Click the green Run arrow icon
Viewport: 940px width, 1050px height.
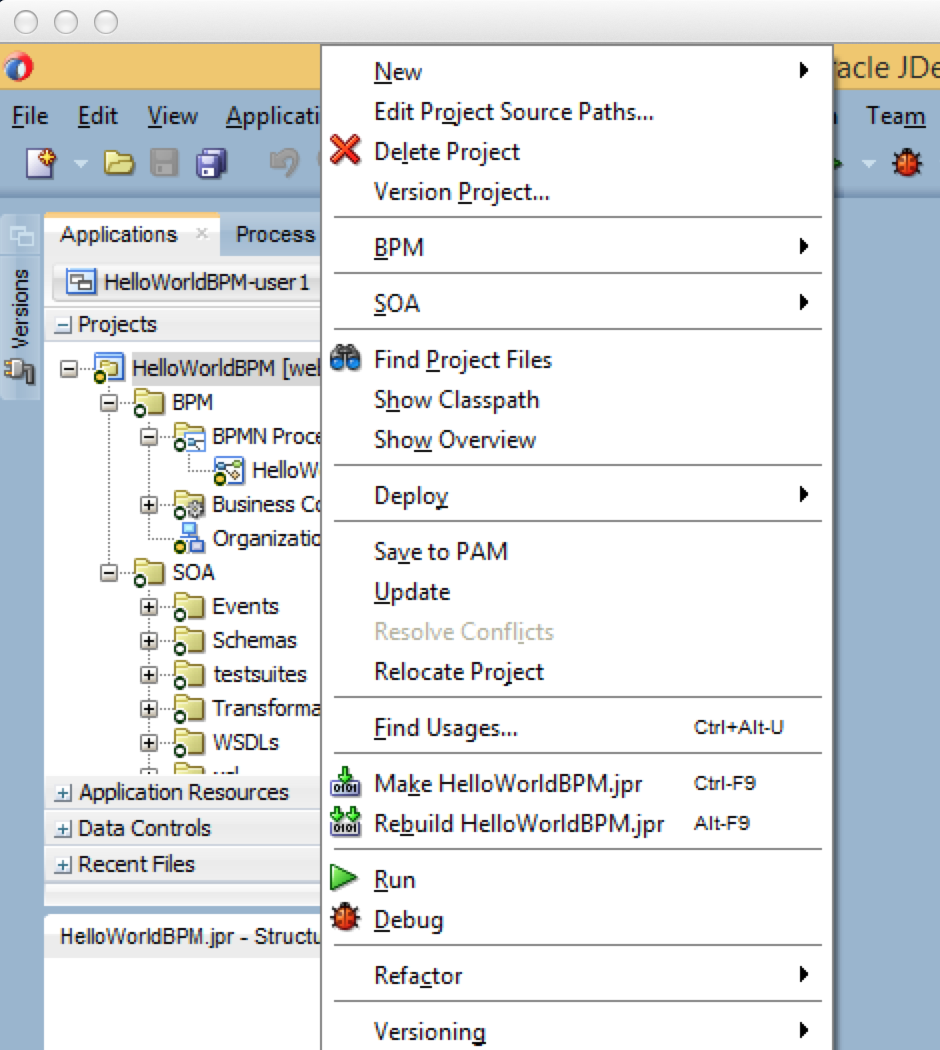pyautogui.click(x=344, y=877)
